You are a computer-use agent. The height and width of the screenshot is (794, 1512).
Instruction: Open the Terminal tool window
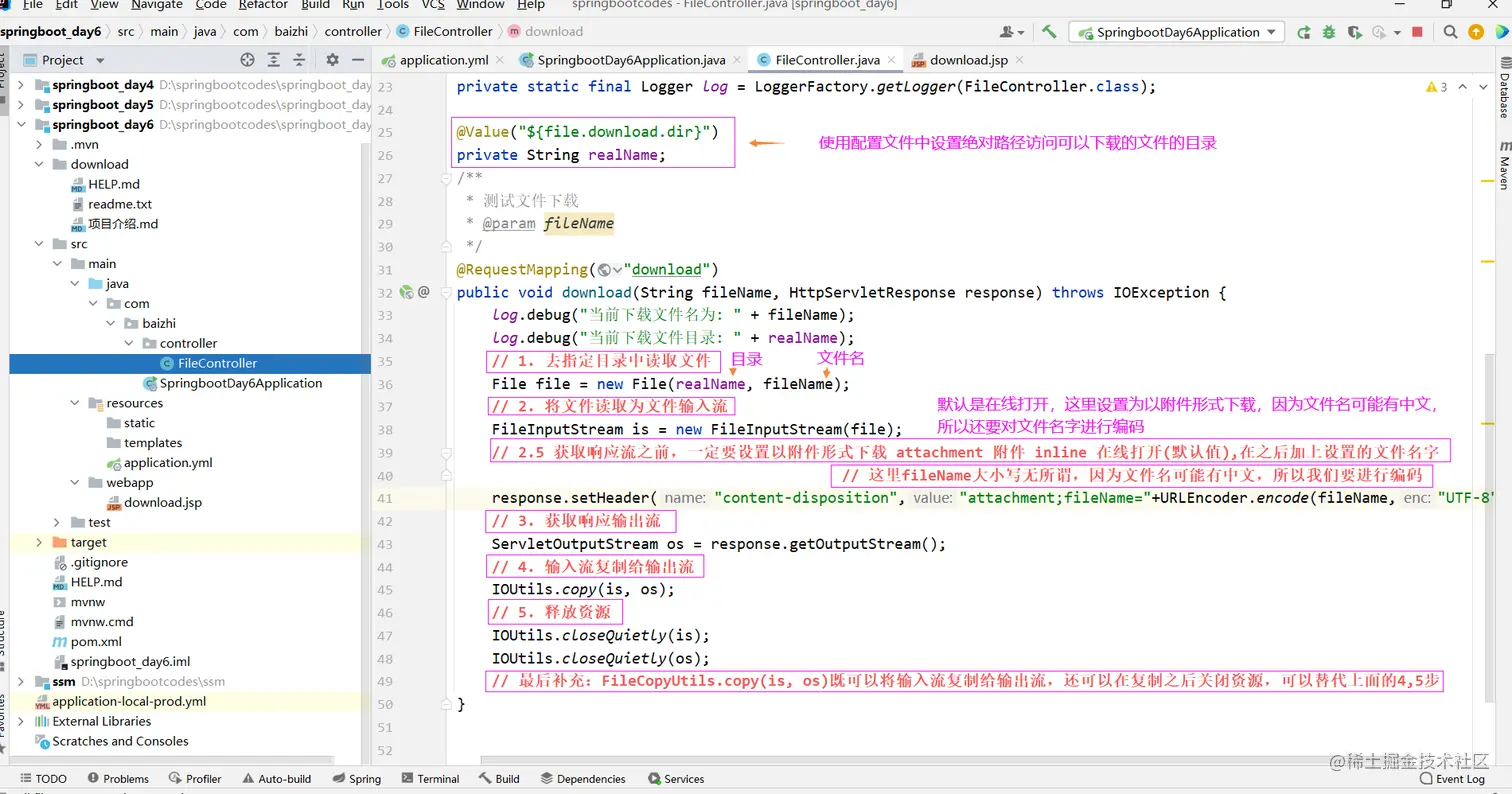click(429, 778)
